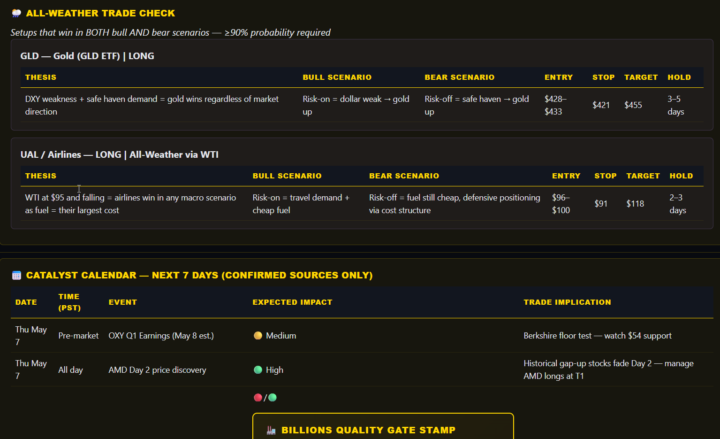720x439 pixels.
Task: Click 'Risk-on = travel demand + cheap fuel' cell
Action: coord(301,204)
